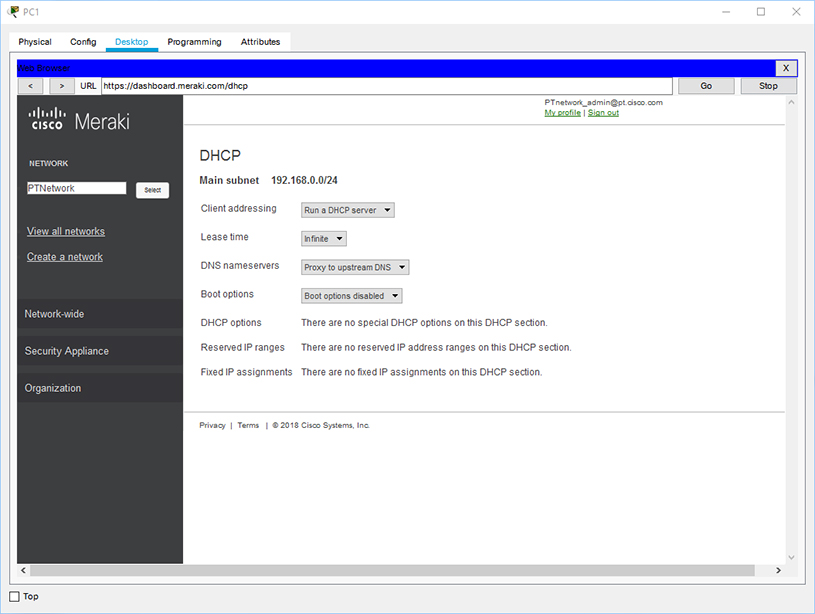Viewport: 815px width, 614px height.
Task: Click the vertical scrollbar down arrow
Action: [x=791, y=557]
